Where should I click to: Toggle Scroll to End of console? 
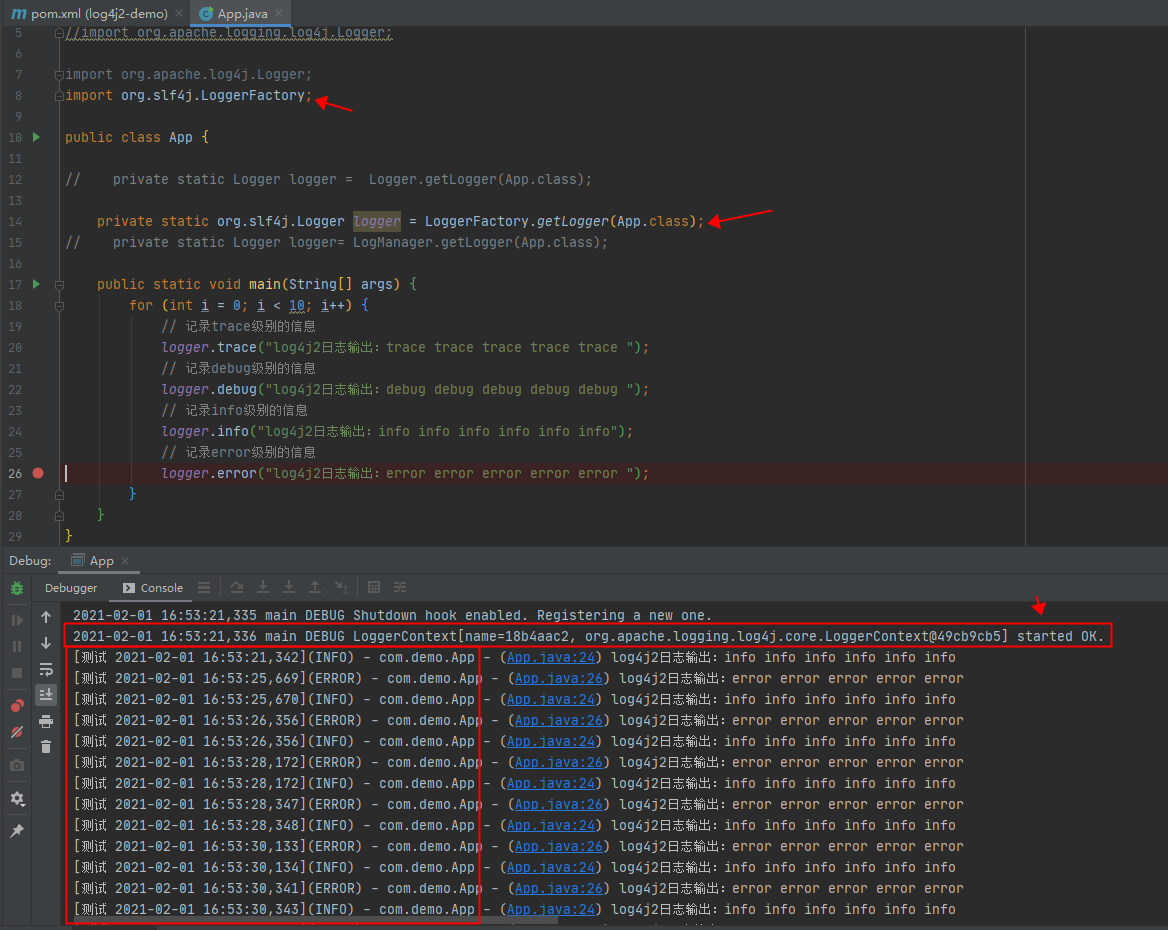click(46, 694)
